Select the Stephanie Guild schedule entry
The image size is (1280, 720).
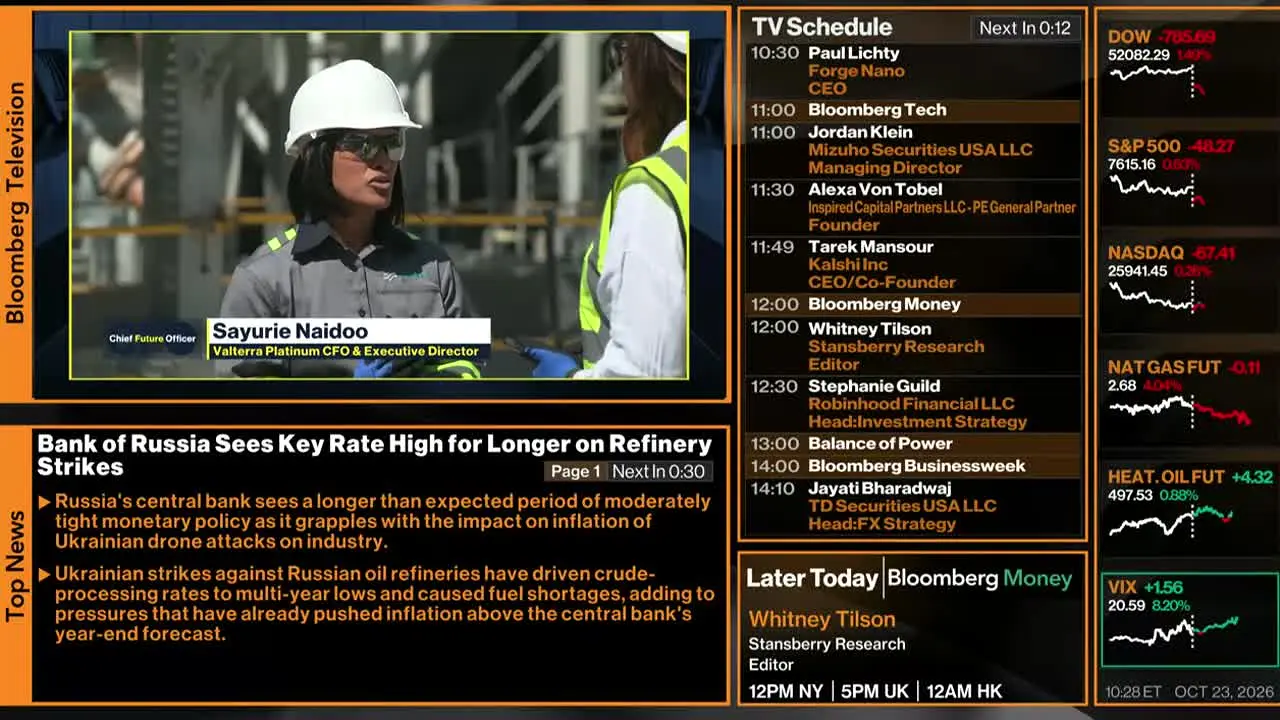(913, 403)
